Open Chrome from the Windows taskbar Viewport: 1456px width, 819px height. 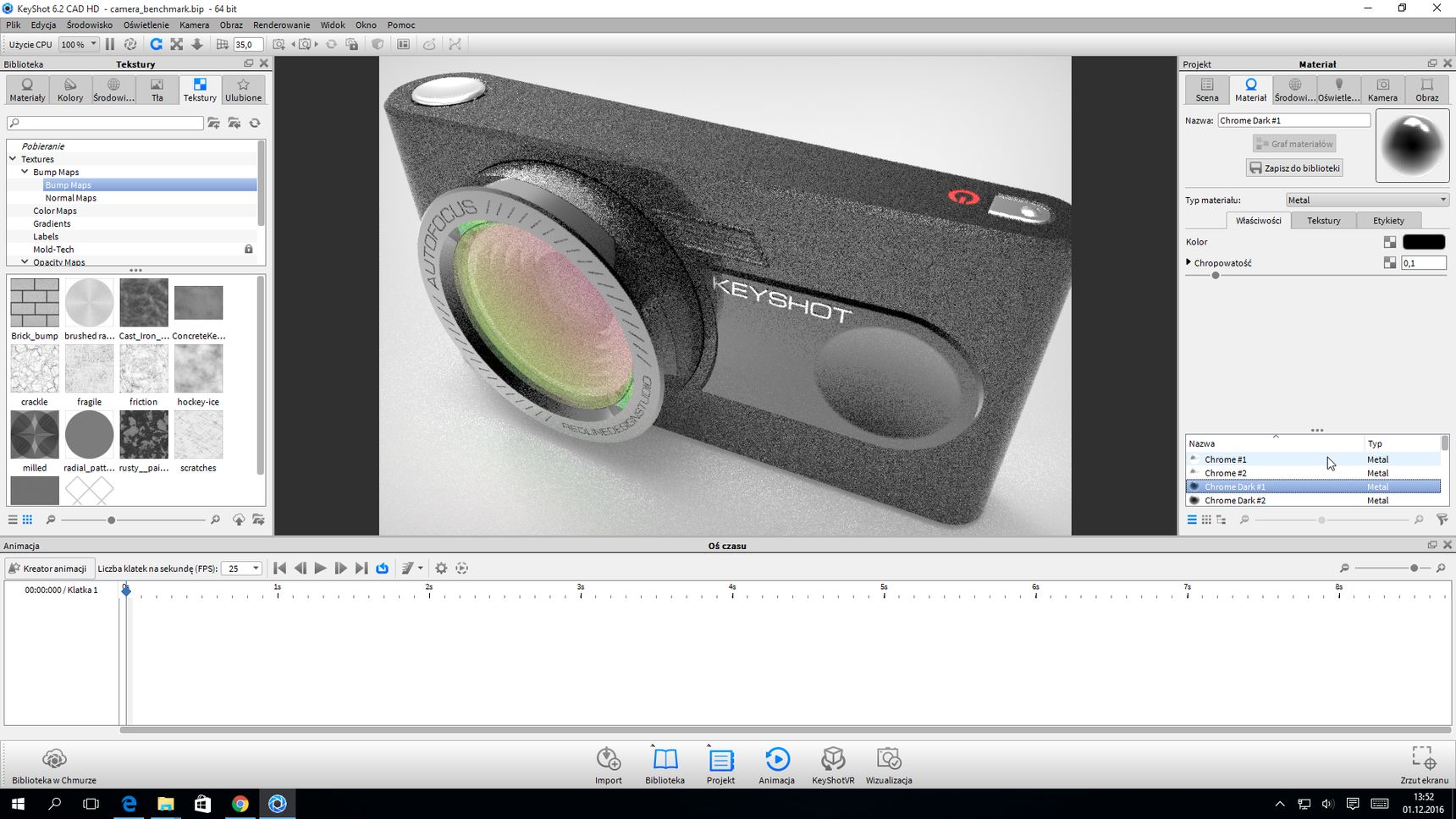pos(240,804)
